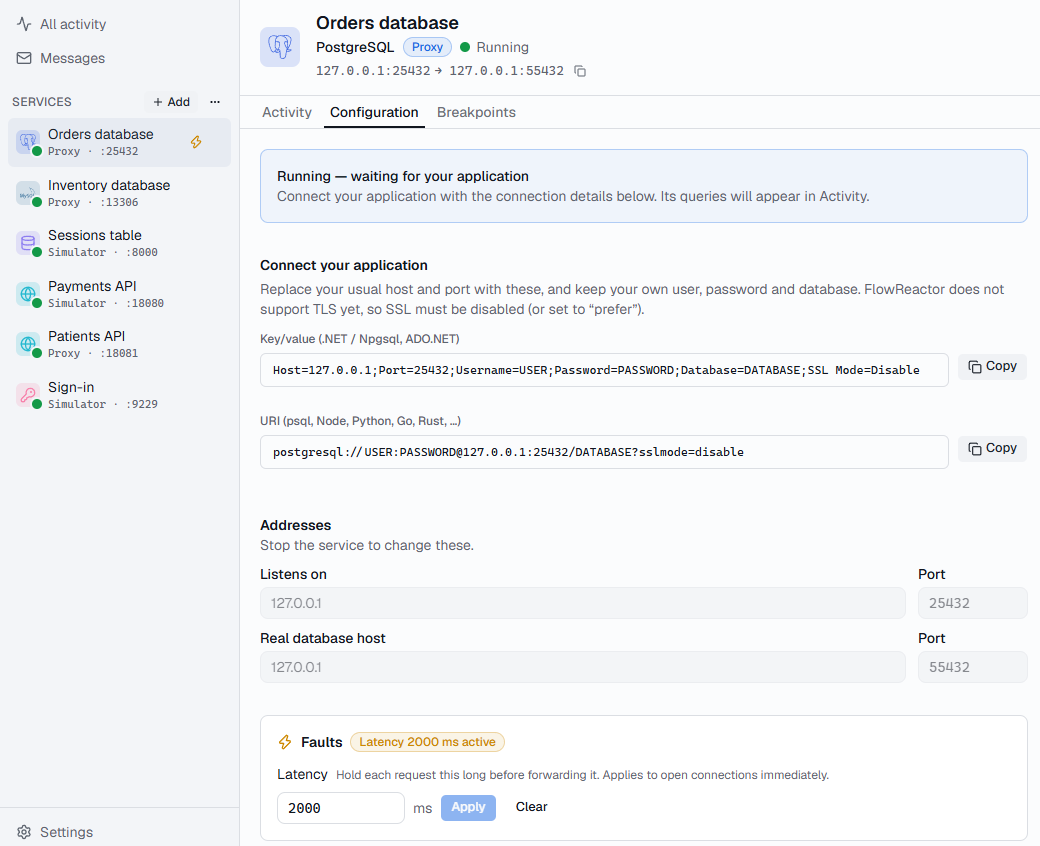Select the Sessions table service
This screenshot has width=1040, height=846.
[119, 243]
